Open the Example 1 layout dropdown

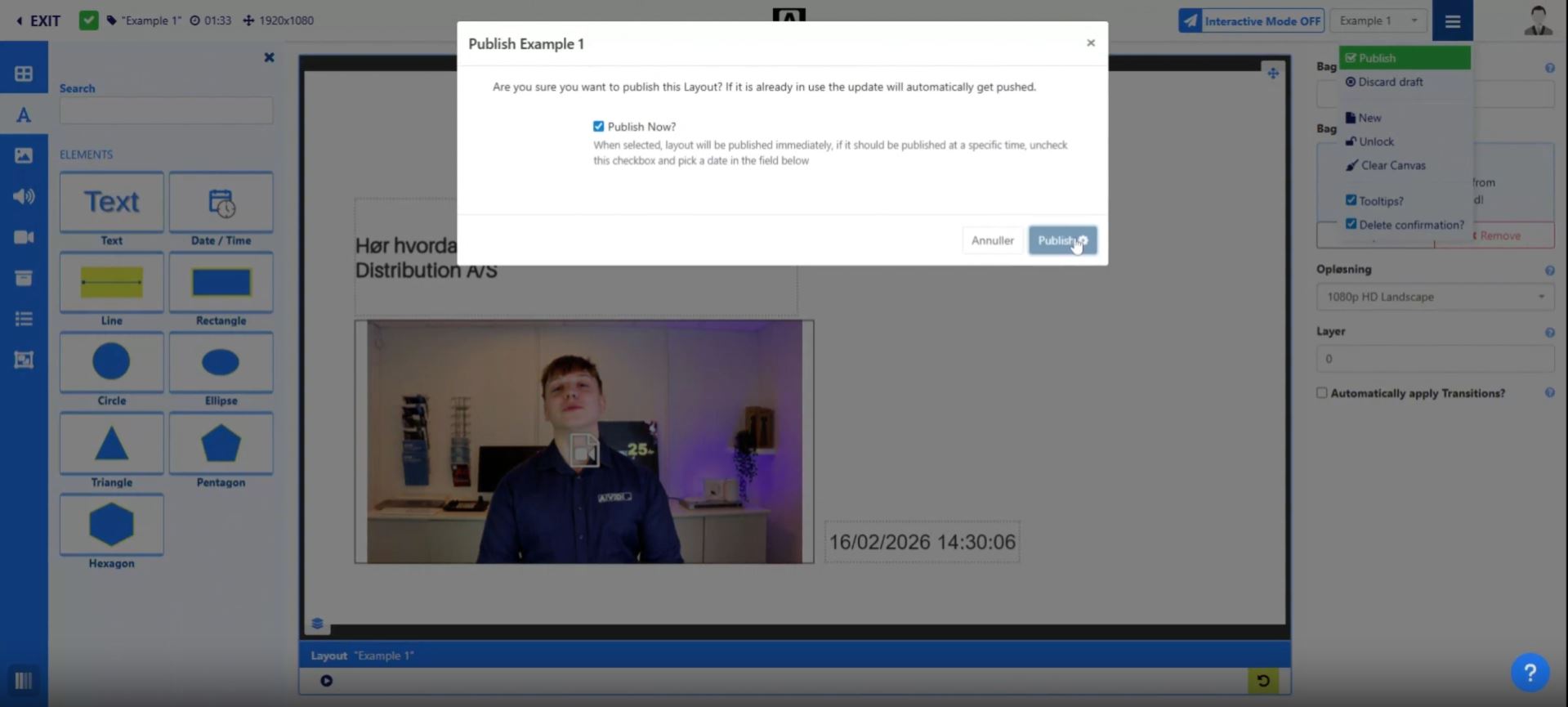pos(1377,20)
